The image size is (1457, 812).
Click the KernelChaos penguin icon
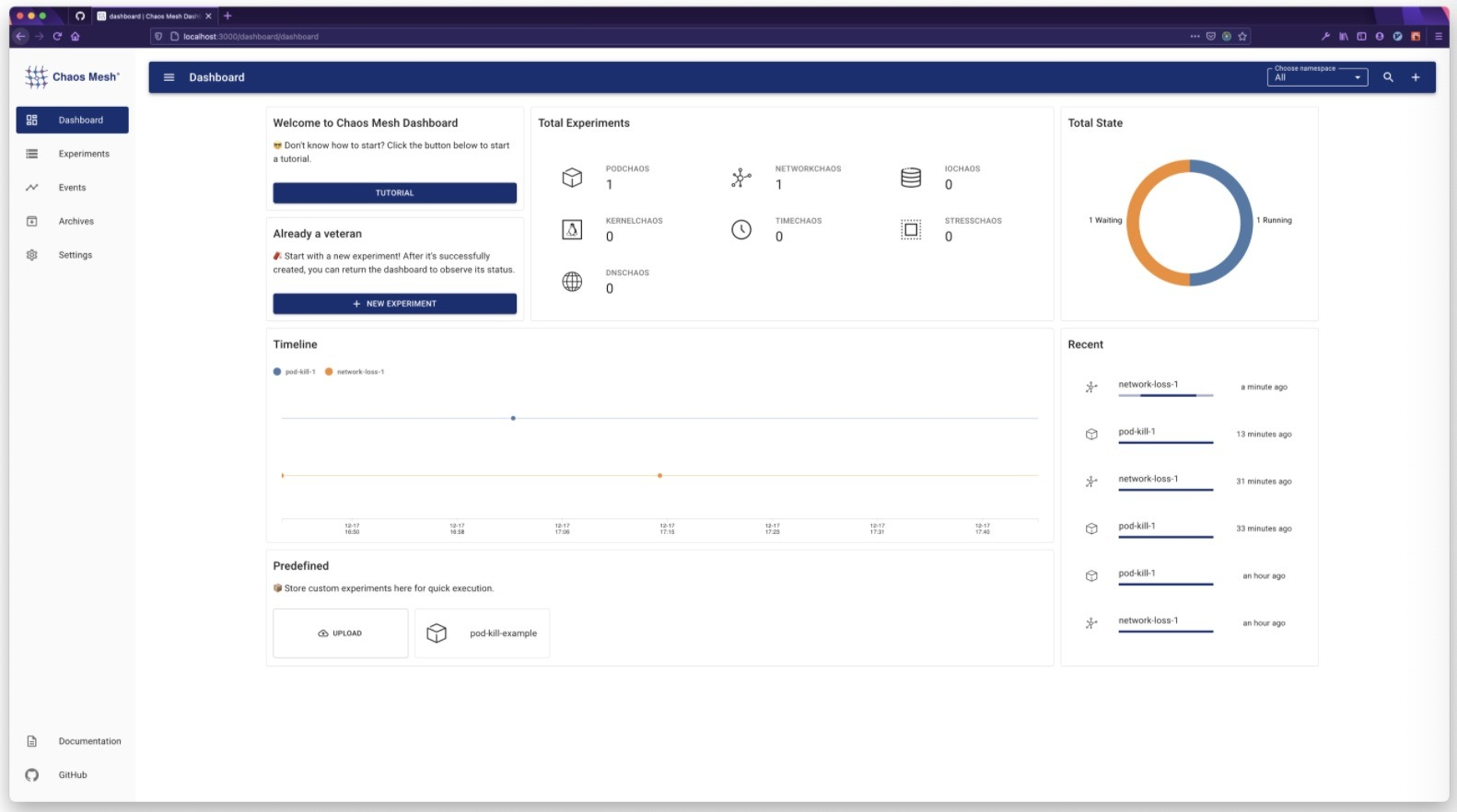point(572,230)
